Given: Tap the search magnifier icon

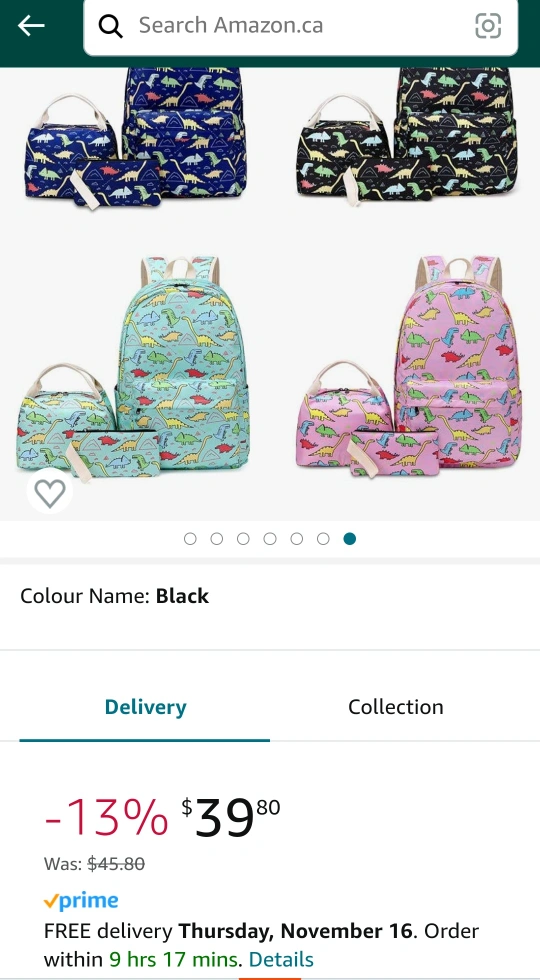Looking at the screenshot, I should pos(111,26).
